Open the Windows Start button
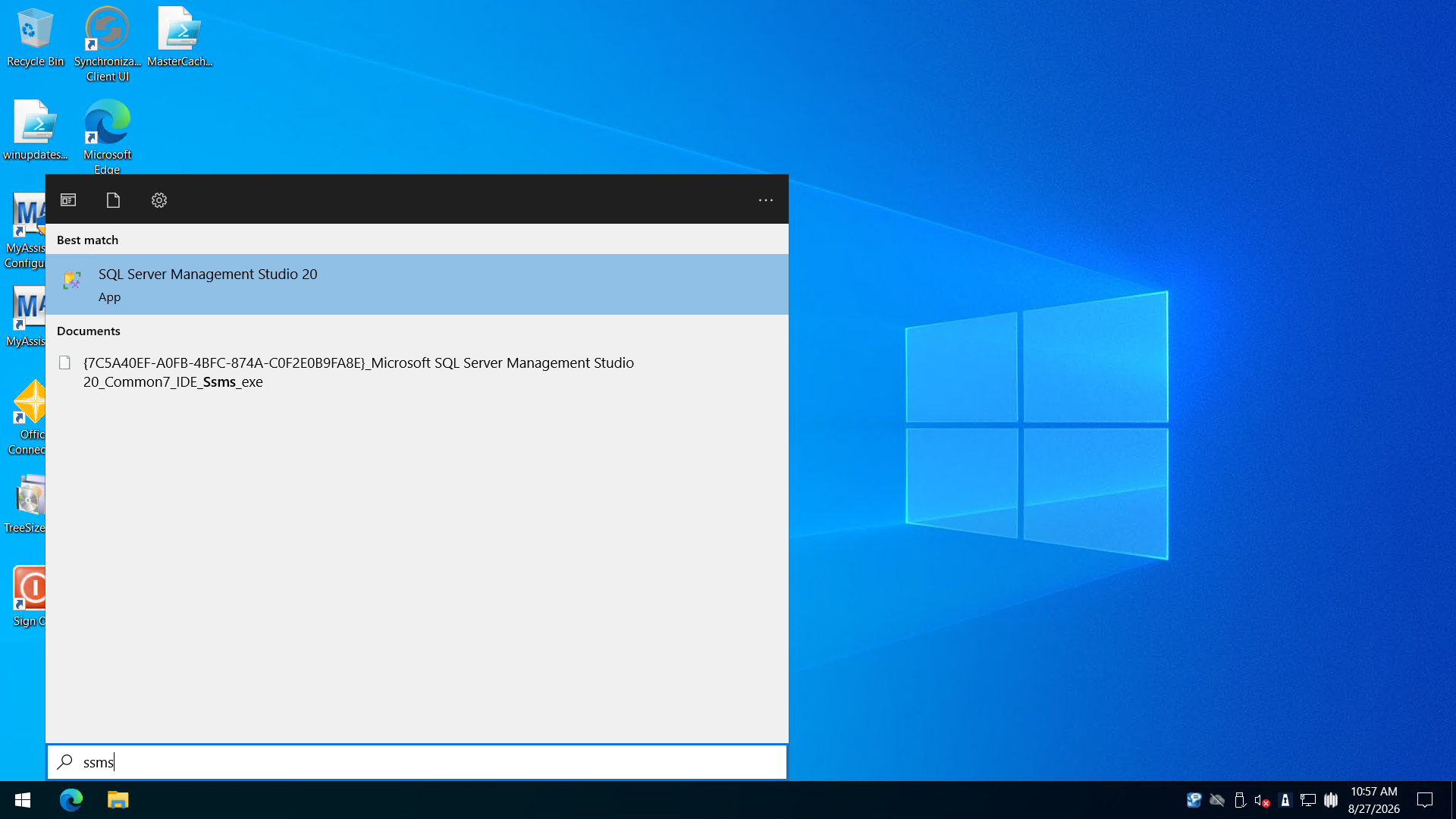 [23, 800]
